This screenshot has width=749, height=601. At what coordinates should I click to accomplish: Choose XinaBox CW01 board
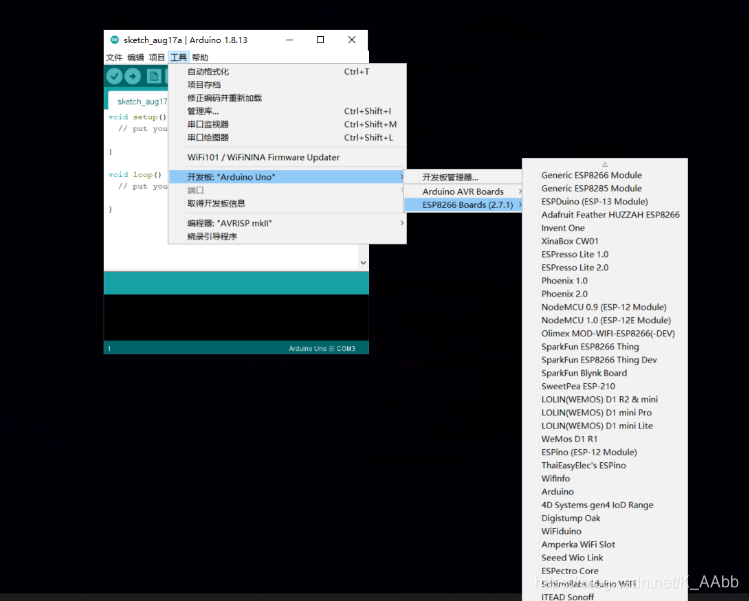coord(605,241)
